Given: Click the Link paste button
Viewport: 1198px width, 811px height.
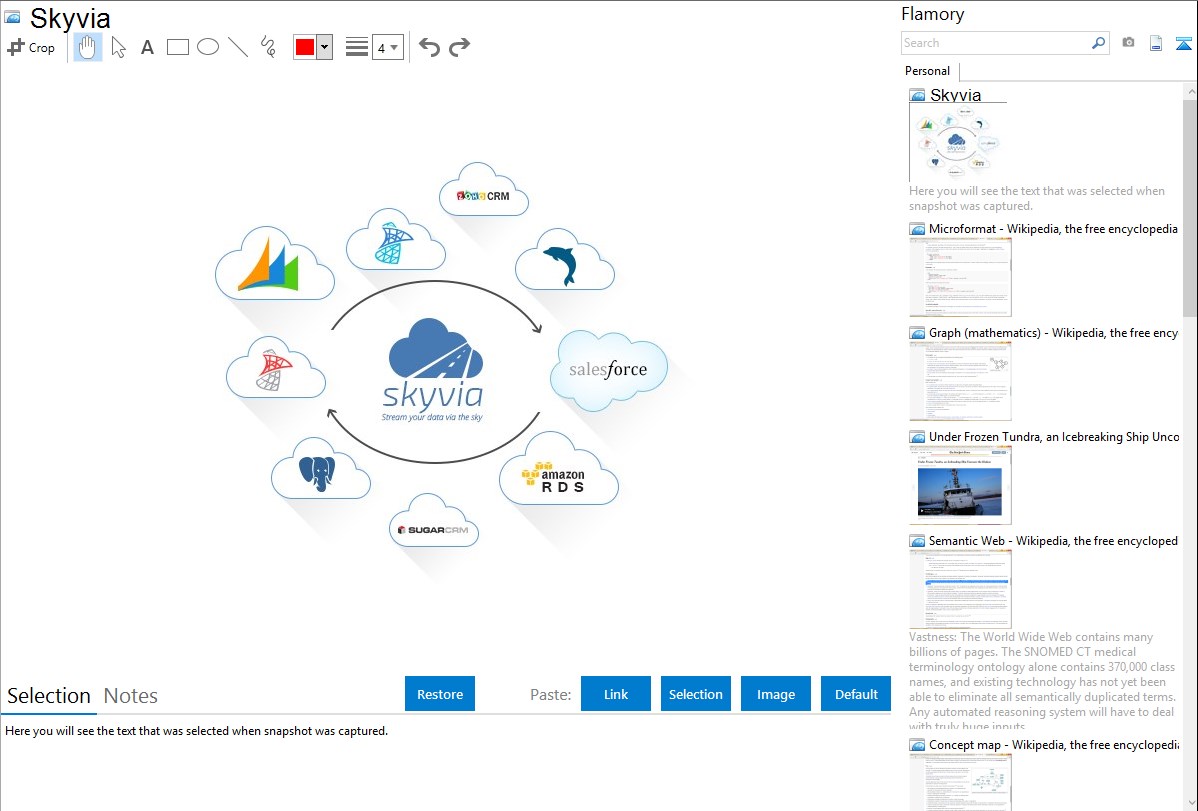Looking at the screenshot, I should click(616, 694).
